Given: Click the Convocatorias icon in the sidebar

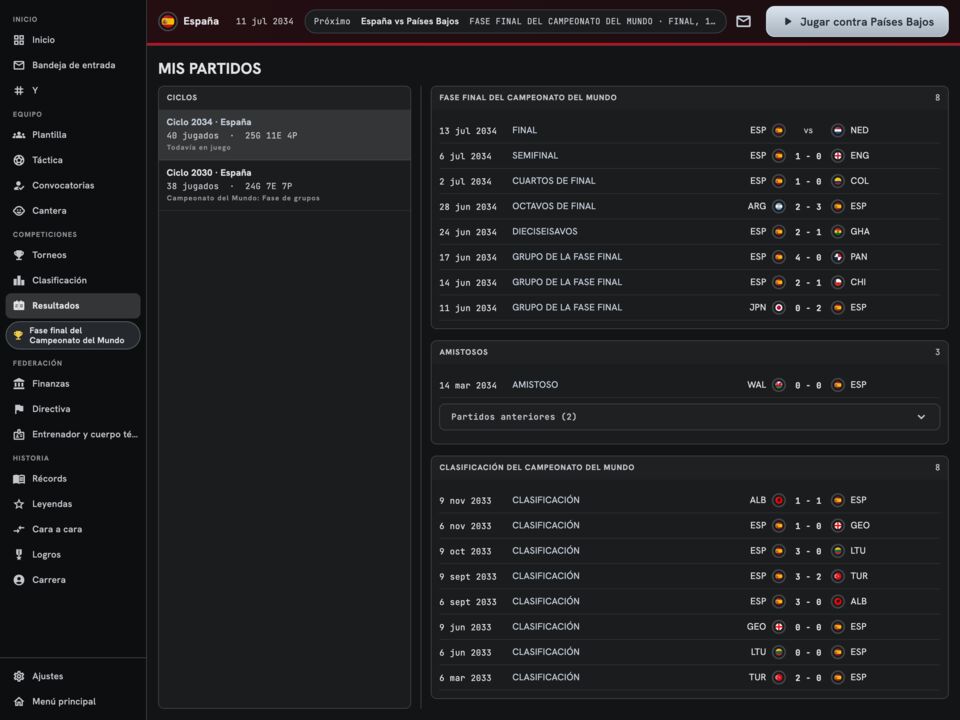Looking at the screenshot, I should coord(19,186).
